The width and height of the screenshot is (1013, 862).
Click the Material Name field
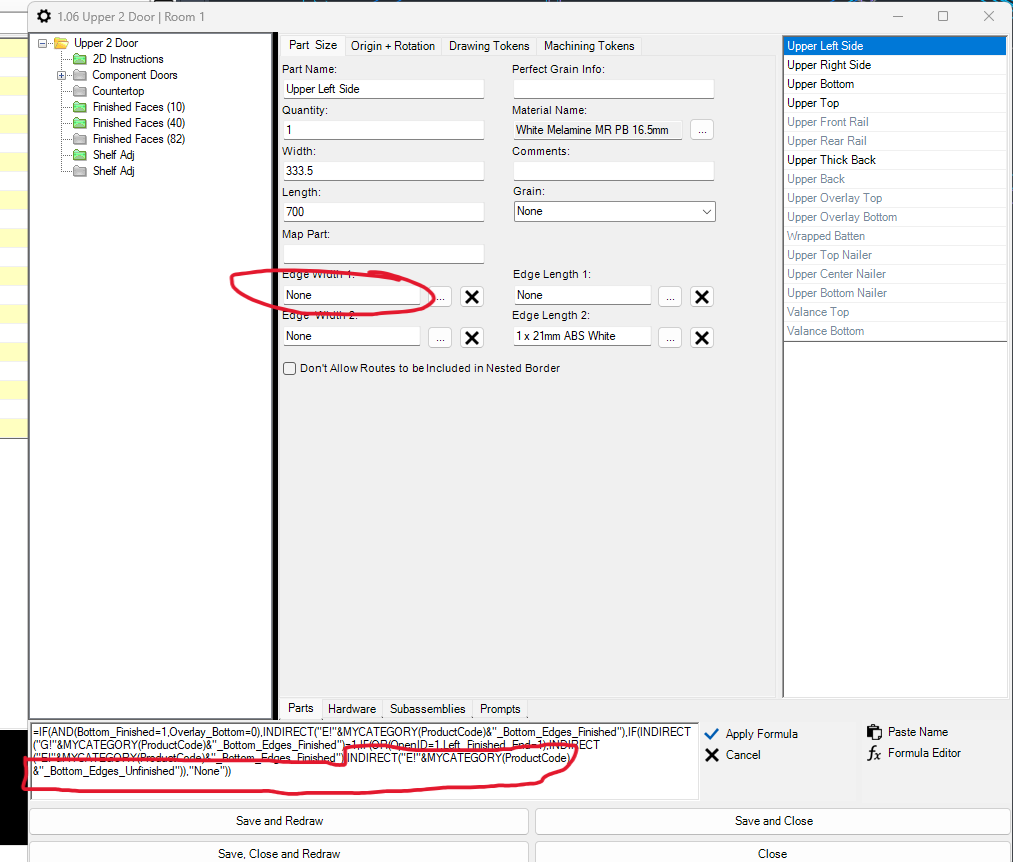coord(598,130)
